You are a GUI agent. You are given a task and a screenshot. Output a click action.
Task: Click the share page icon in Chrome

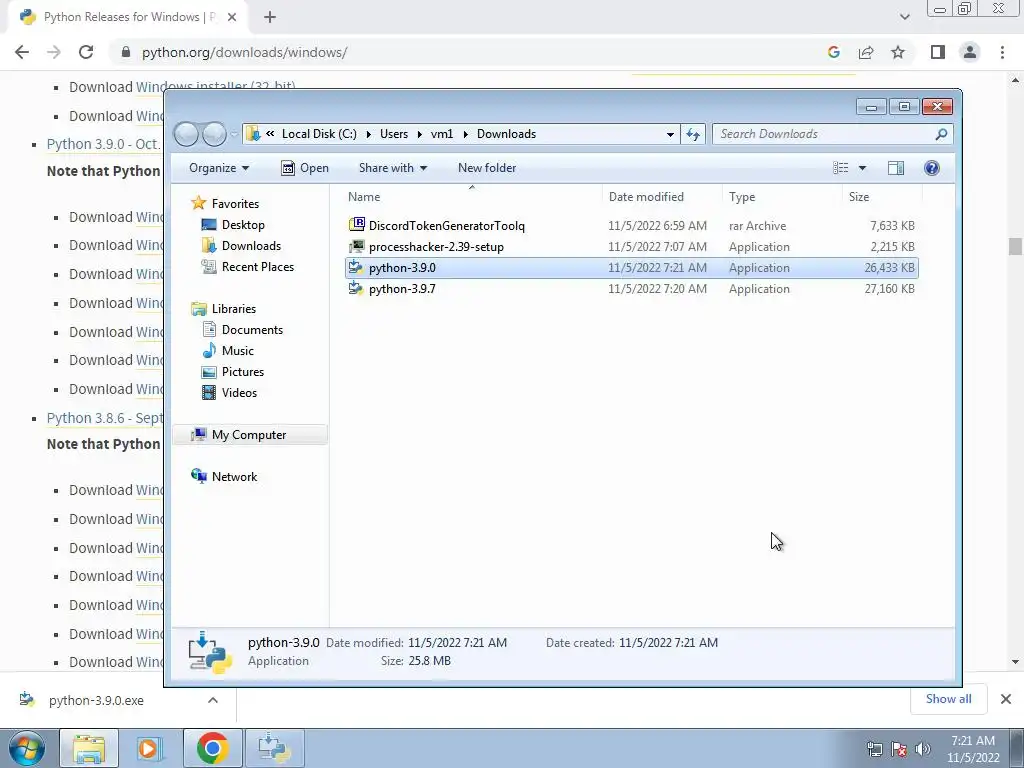click(x=866, y=52)
